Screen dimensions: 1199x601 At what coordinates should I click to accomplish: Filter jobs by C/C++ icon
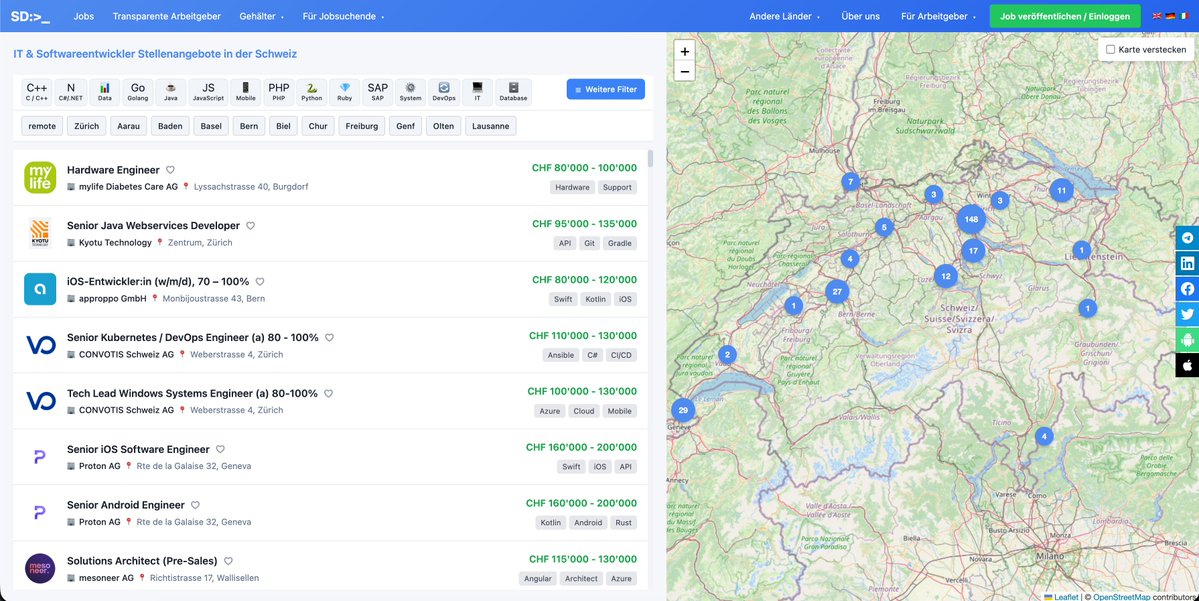coord(37,92)
